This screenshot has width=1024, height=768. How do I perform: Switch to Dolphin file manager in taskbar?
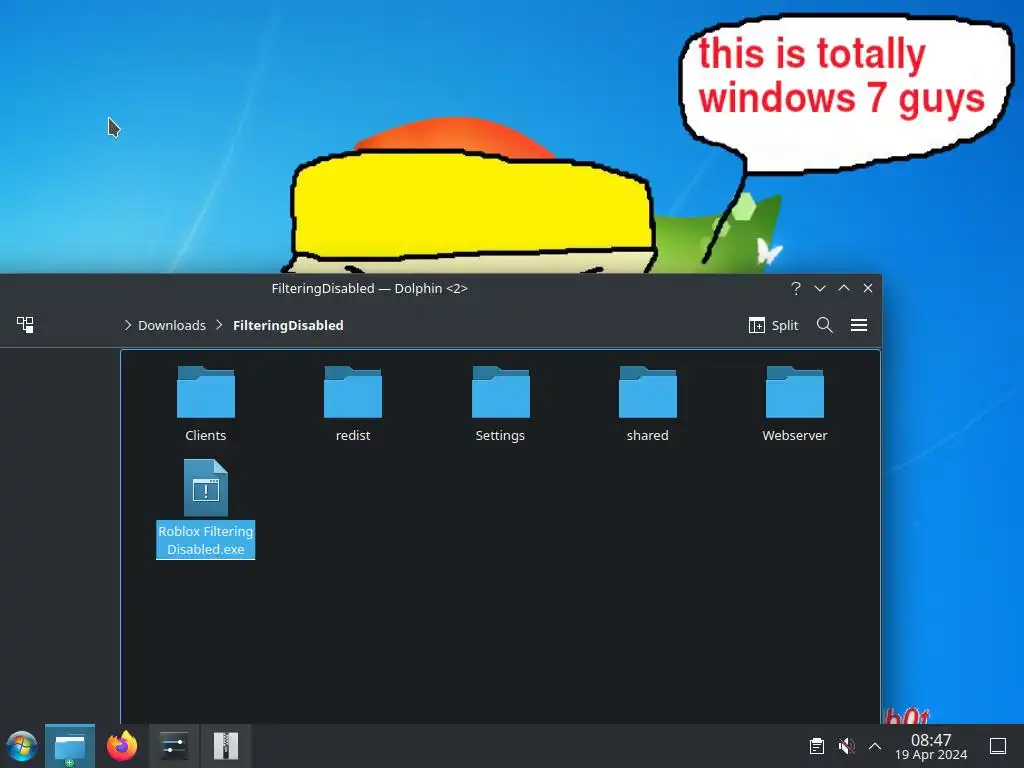[70, 746]
